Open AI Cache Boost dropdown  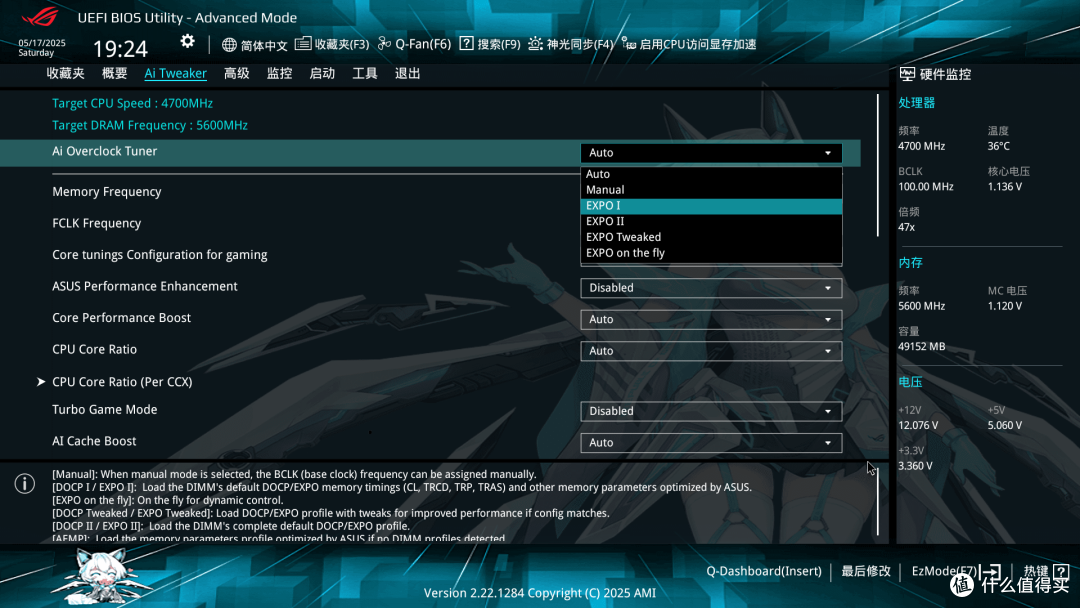click(711, 443)
